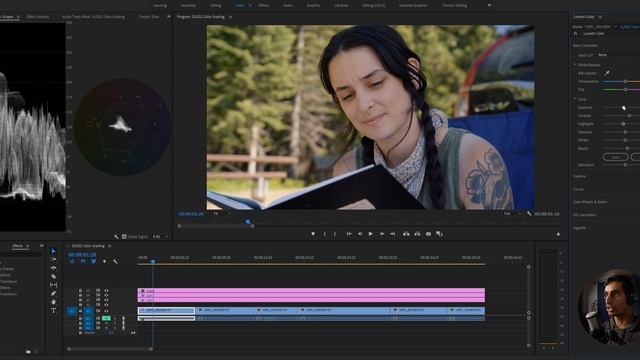
Task: Select the Ripple Edit tool
Action: point(53,268)
